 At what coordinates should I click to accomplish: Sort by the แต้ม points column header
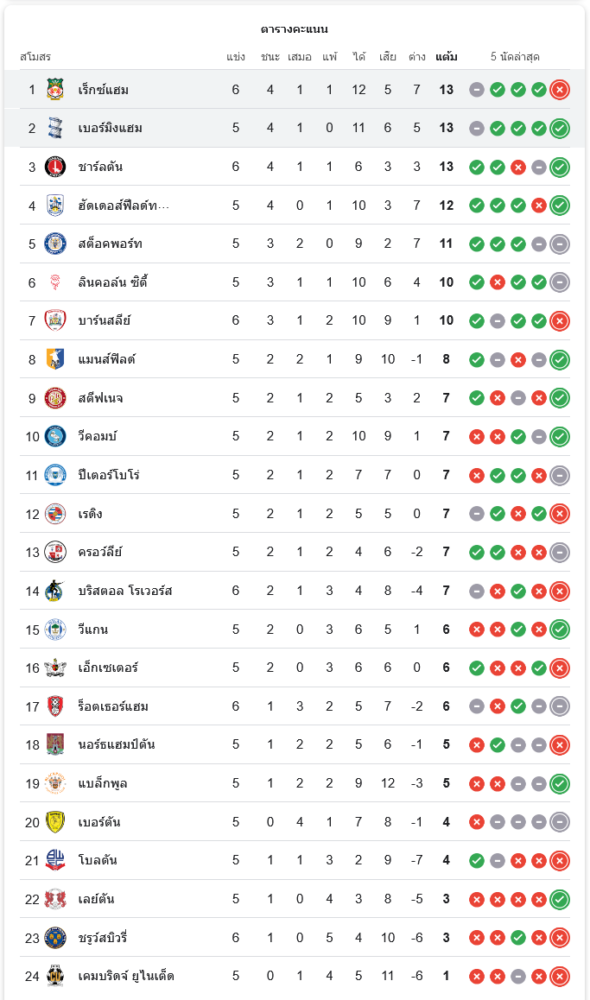pos(446,56)
